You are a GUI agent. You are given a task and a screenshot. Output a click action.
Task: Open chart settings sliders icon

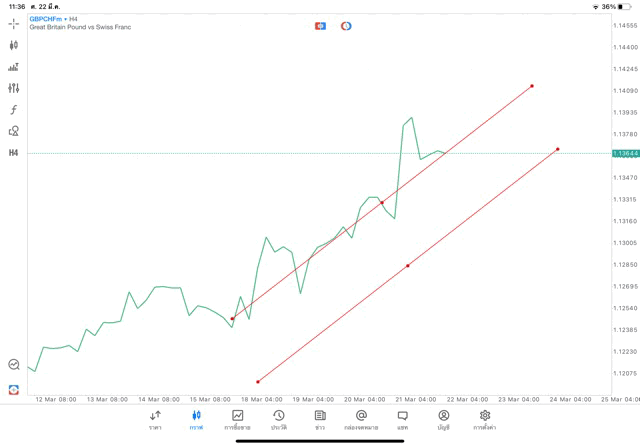coord(13,88)
